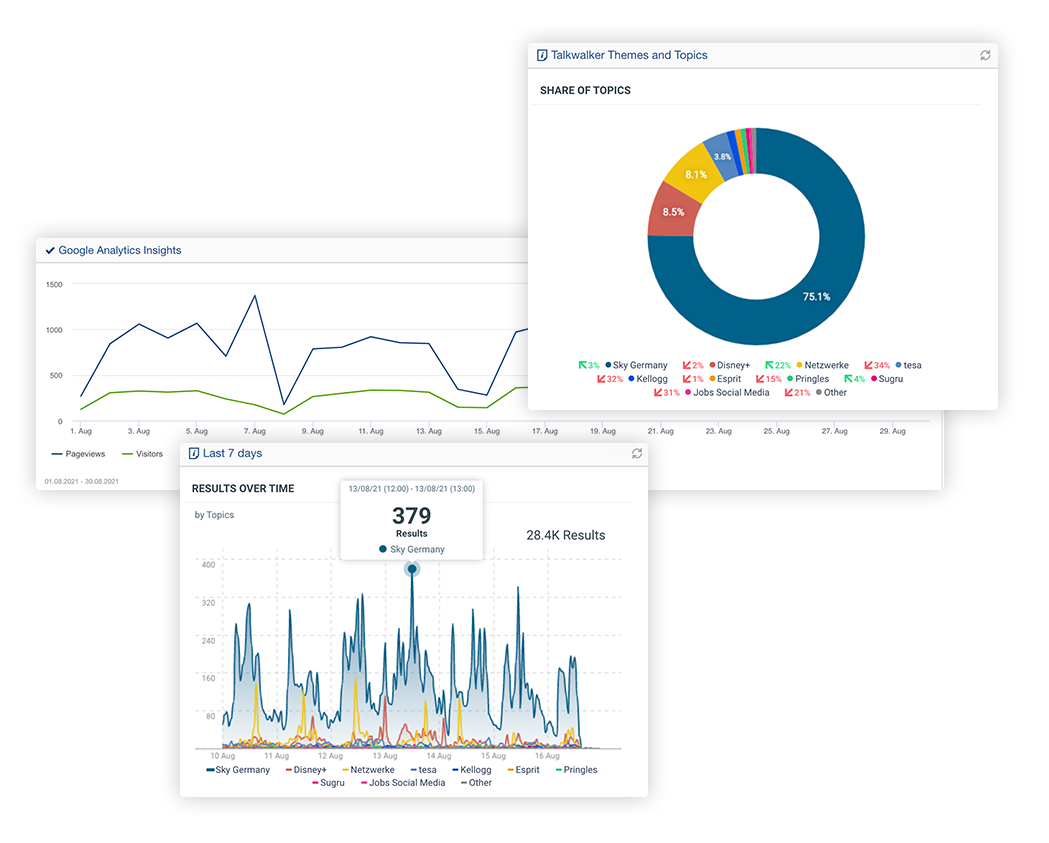Image resolution: width=1049 pixels, height=843 pixels.
Task: Toggle Other in Results Over Time legend
Action: (x=476, y=783)
